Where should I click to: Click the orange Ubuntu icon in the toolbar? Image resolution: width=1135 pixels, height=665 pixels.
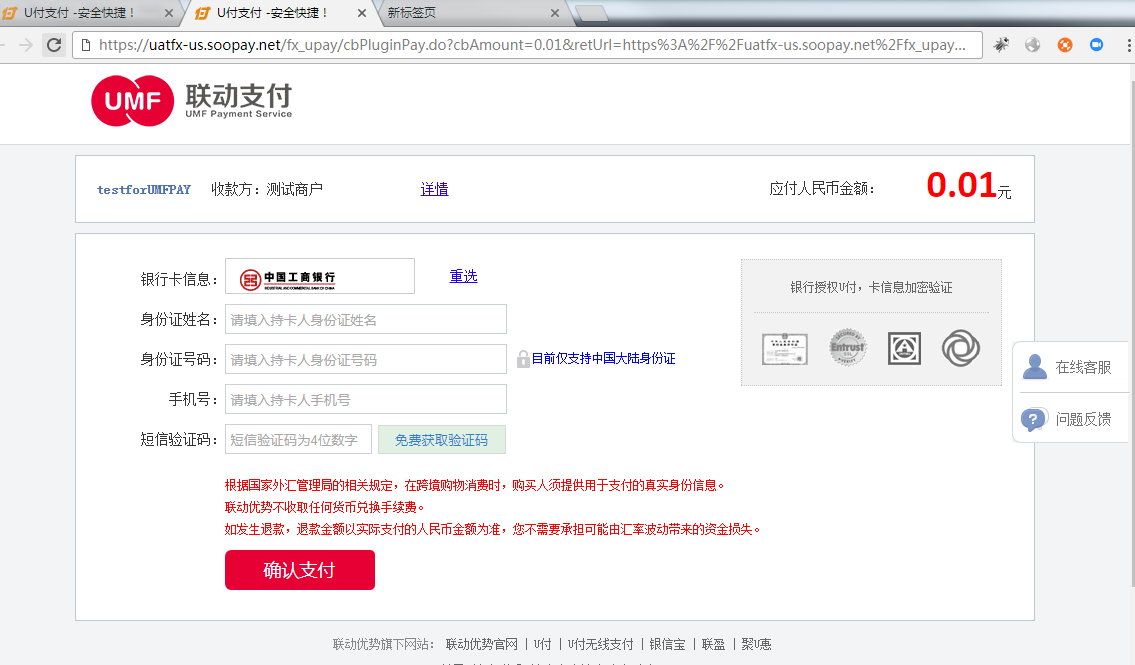click(1063, 45)
